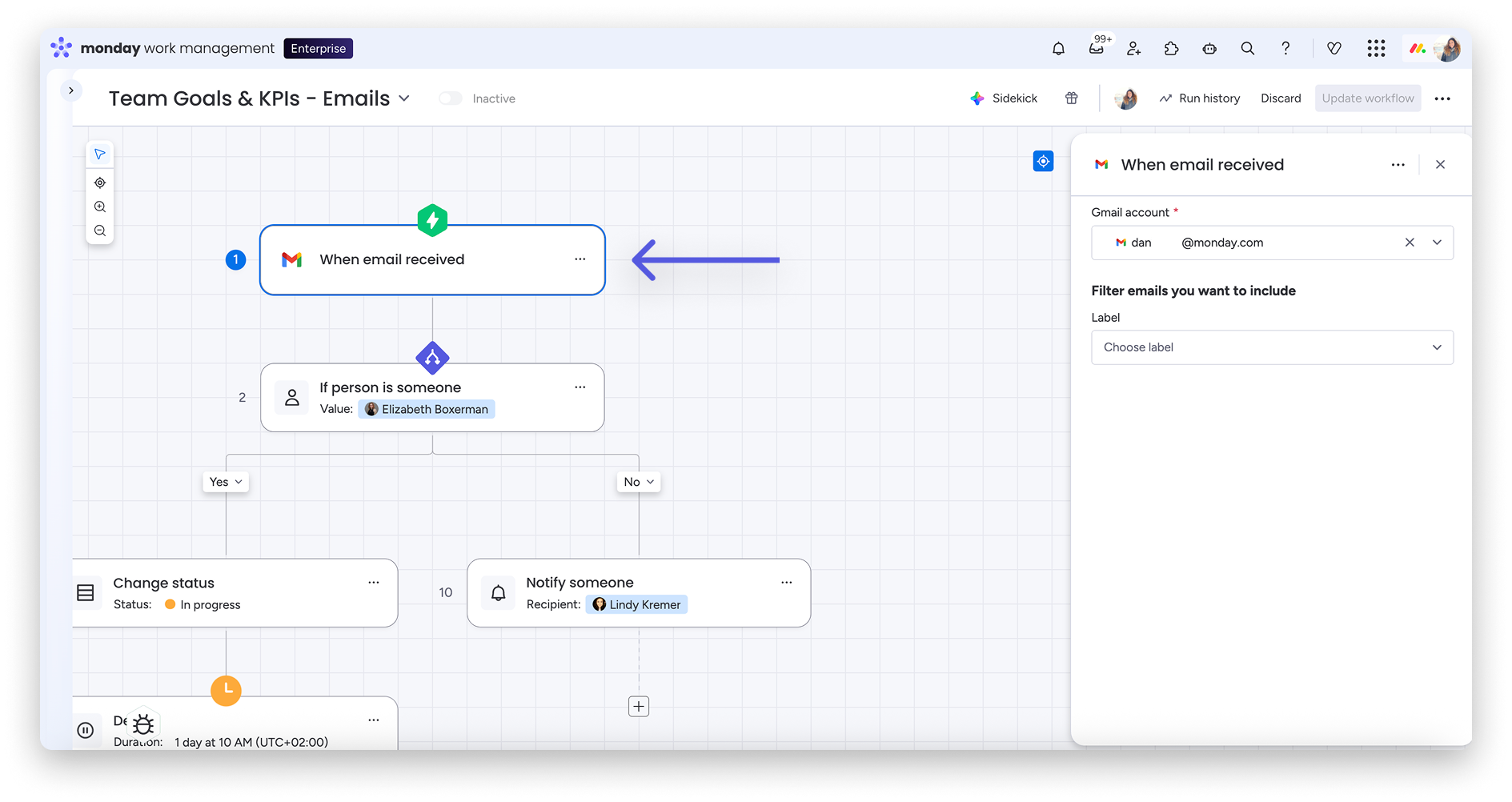1512x802 pixels.
Task: Add a step below Notify someone
Action: pyautogui.click(x=639, y=707)
